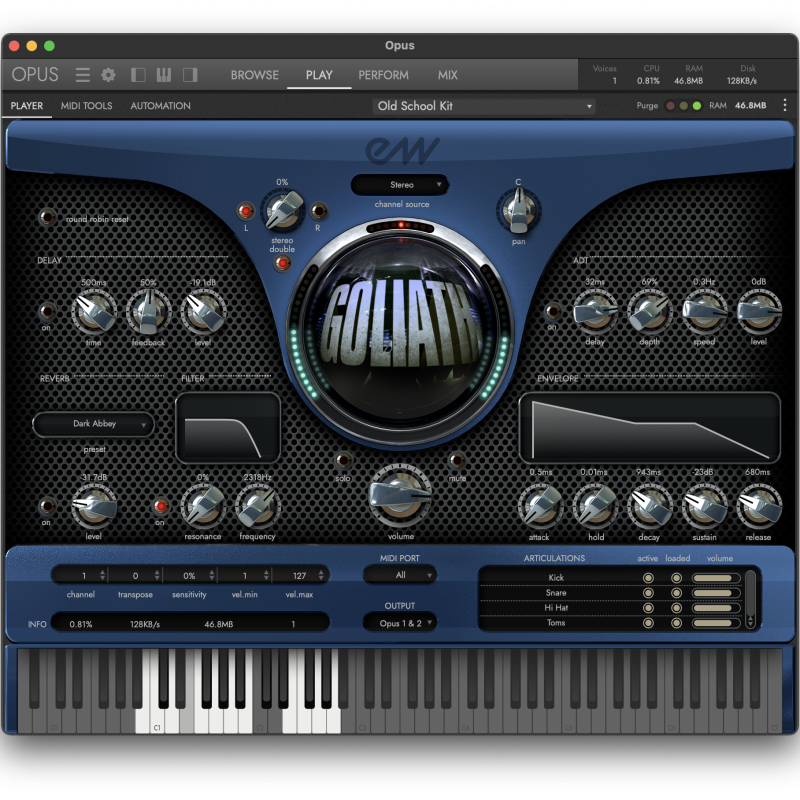
Task: Open the Dark Abbey reverb preset dropdown
Action: coord(94,424)
